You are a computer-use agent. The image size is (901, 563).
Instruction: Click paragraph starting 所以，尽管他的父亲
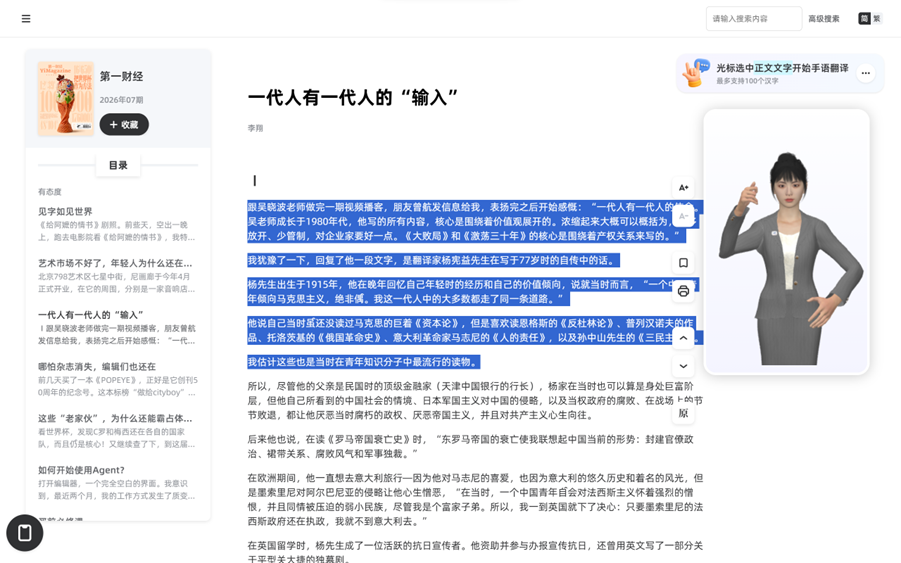pos(475,400)
